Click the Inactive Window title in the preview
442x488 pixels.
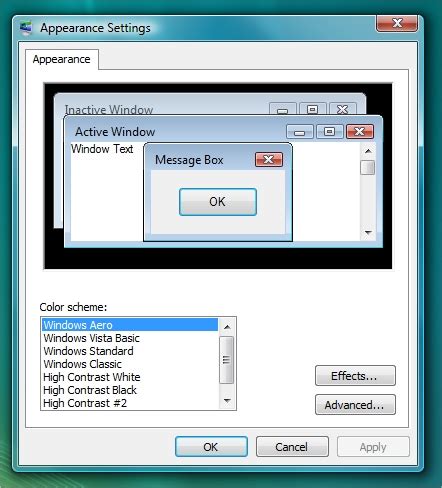(x=109, y=109)
